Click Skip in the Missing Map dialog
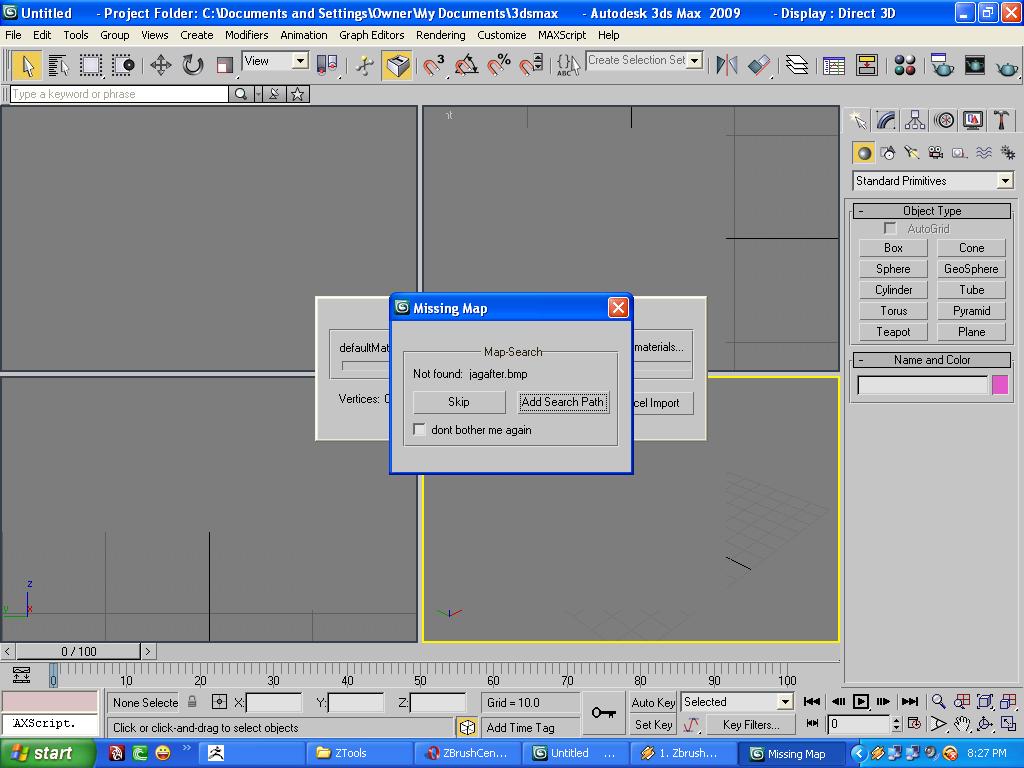The image size is (1024, 768). click(458, 402)
